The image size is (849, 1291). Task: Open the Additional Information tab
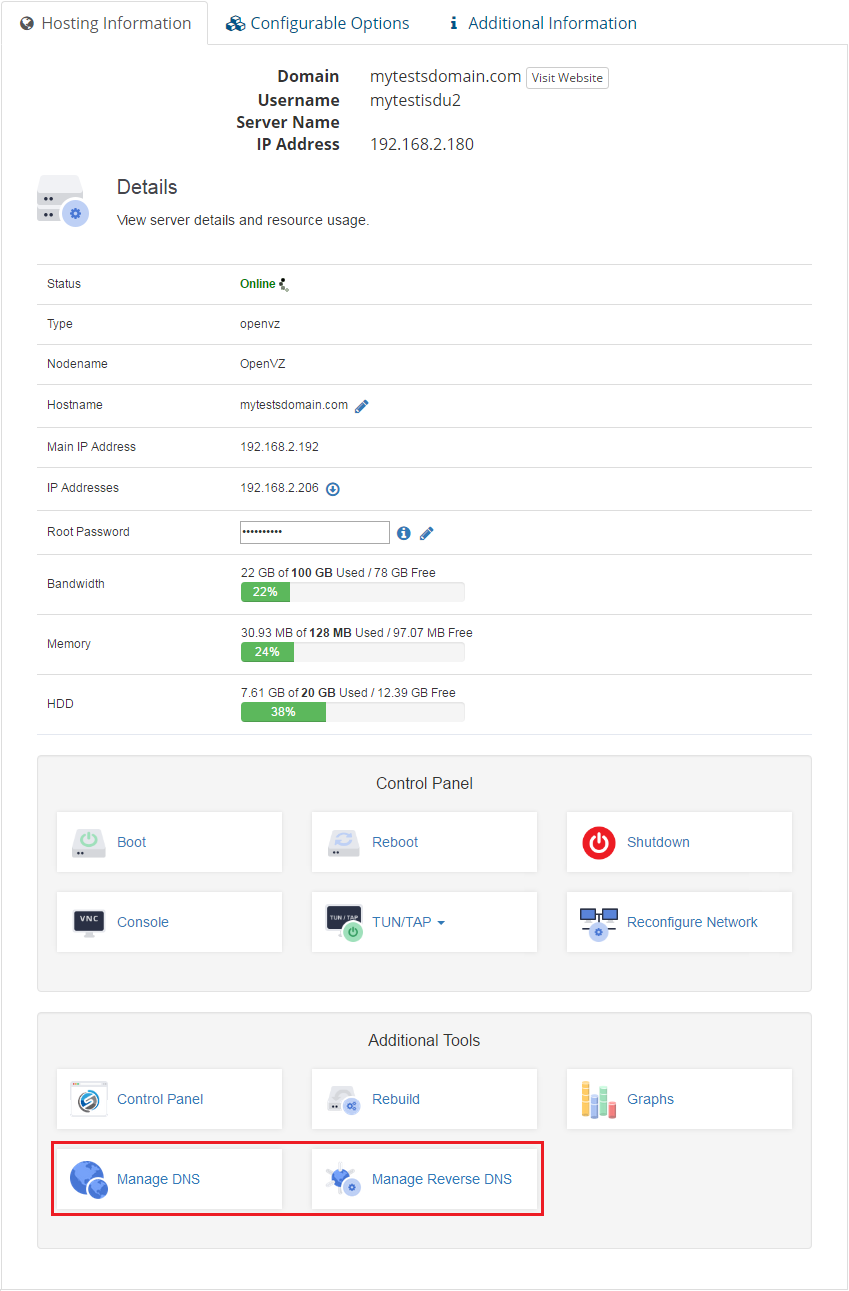point(541,23)
